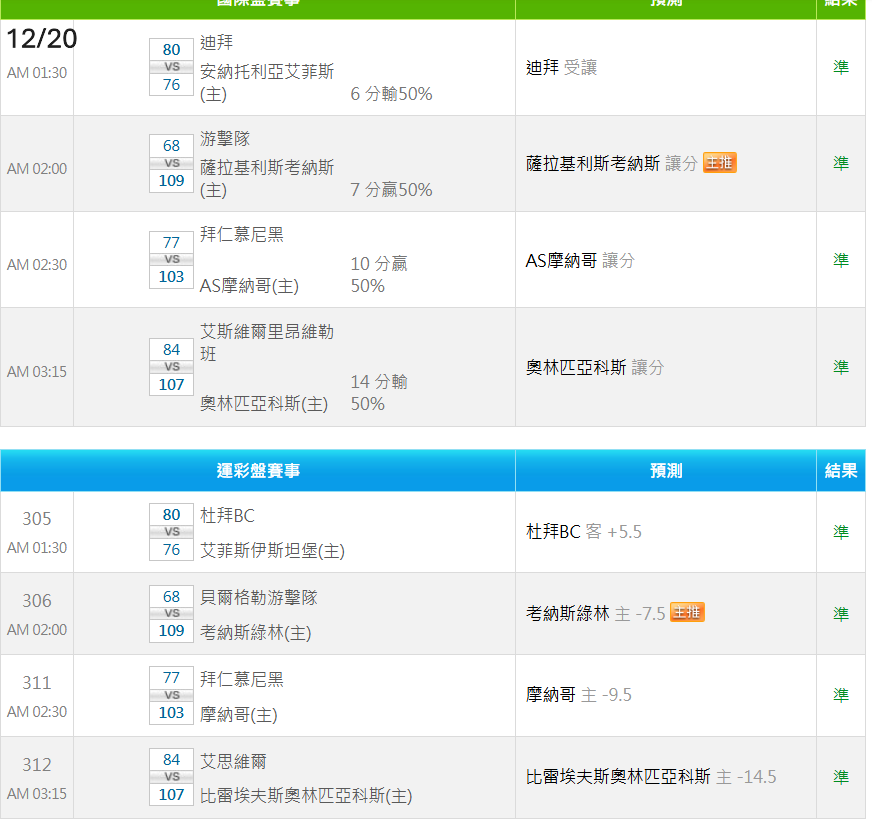Click the VS badge in game 311 match

click(172, 695)
